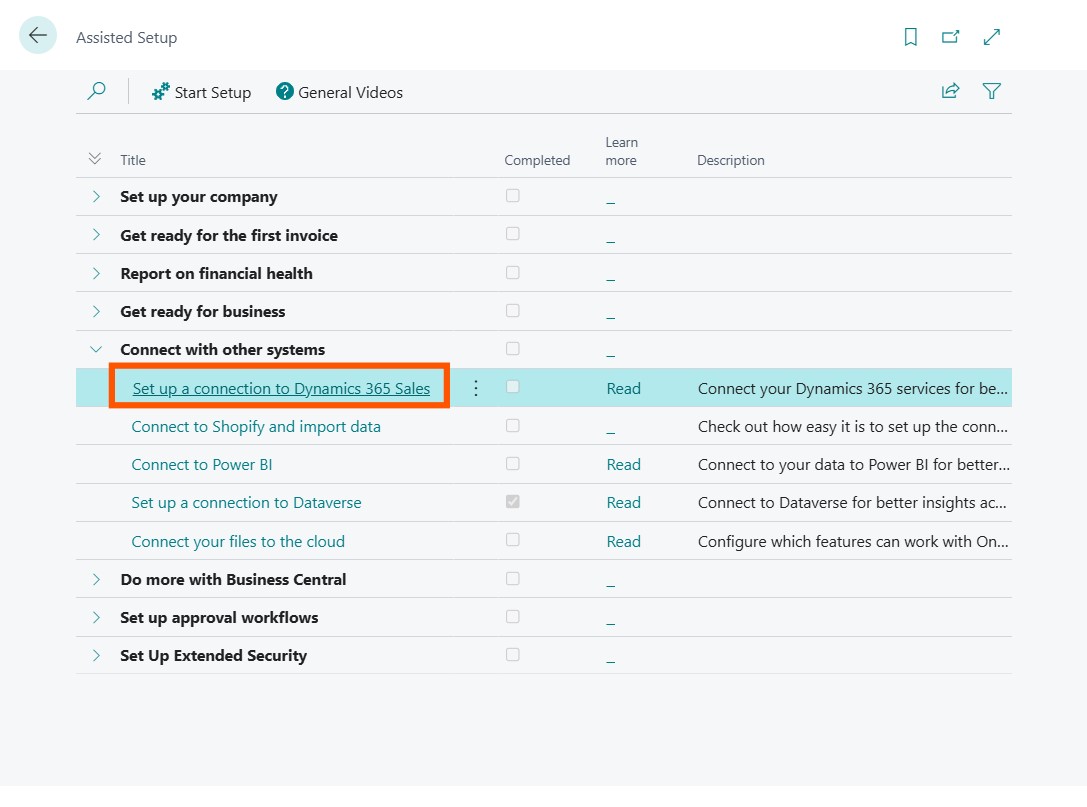Open General Videos from the action bar

340,92
